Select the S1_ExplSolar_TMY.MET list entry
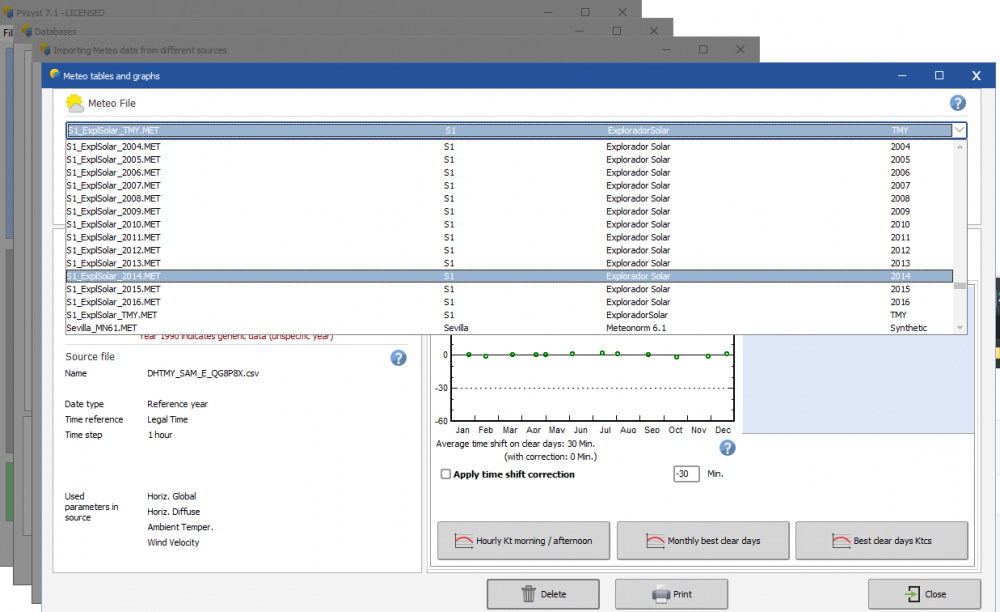This screenshot has height=612, width=1000. [111, 315]
